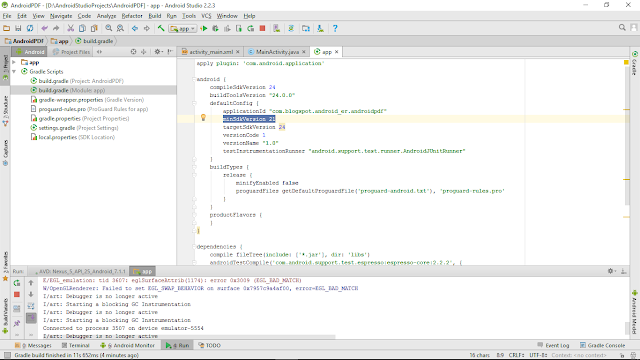Open SDK Manager toolbar icon
Image resolution: width=640 pixels, height=360 pixels.
point(320,28)
